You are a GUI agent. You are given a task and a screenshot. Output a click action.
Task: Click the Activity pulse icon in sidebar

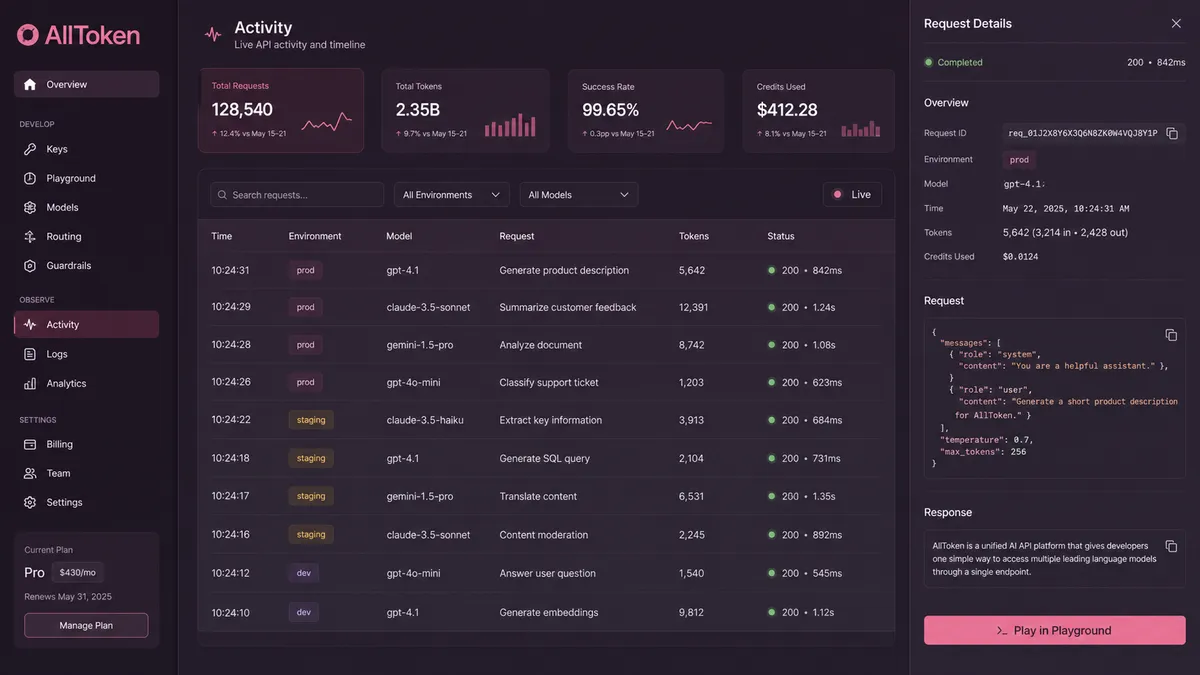30,324
